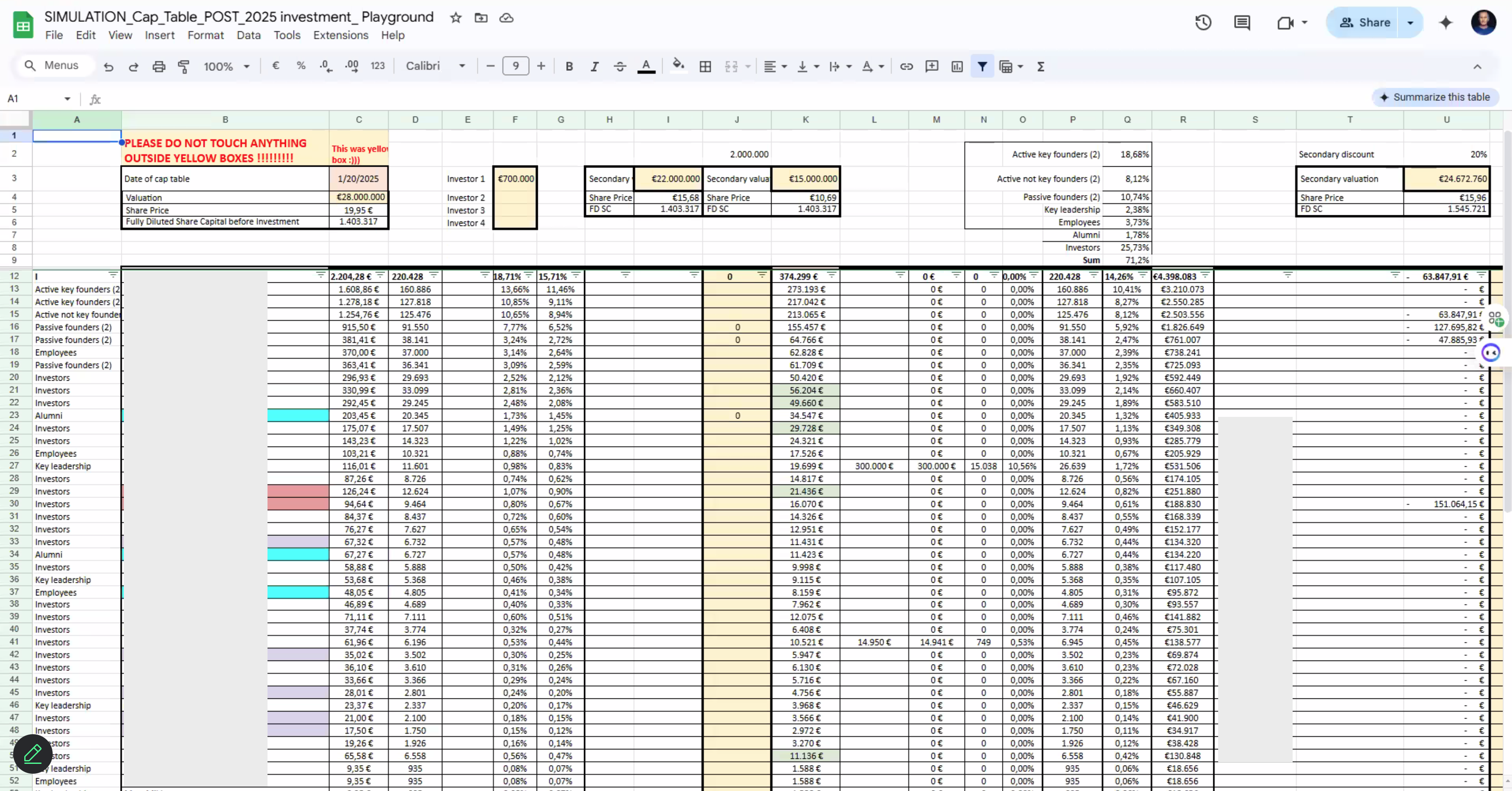1512x791 pixels.
Task: Open the Calibri font dropdown
Action: 435,66
